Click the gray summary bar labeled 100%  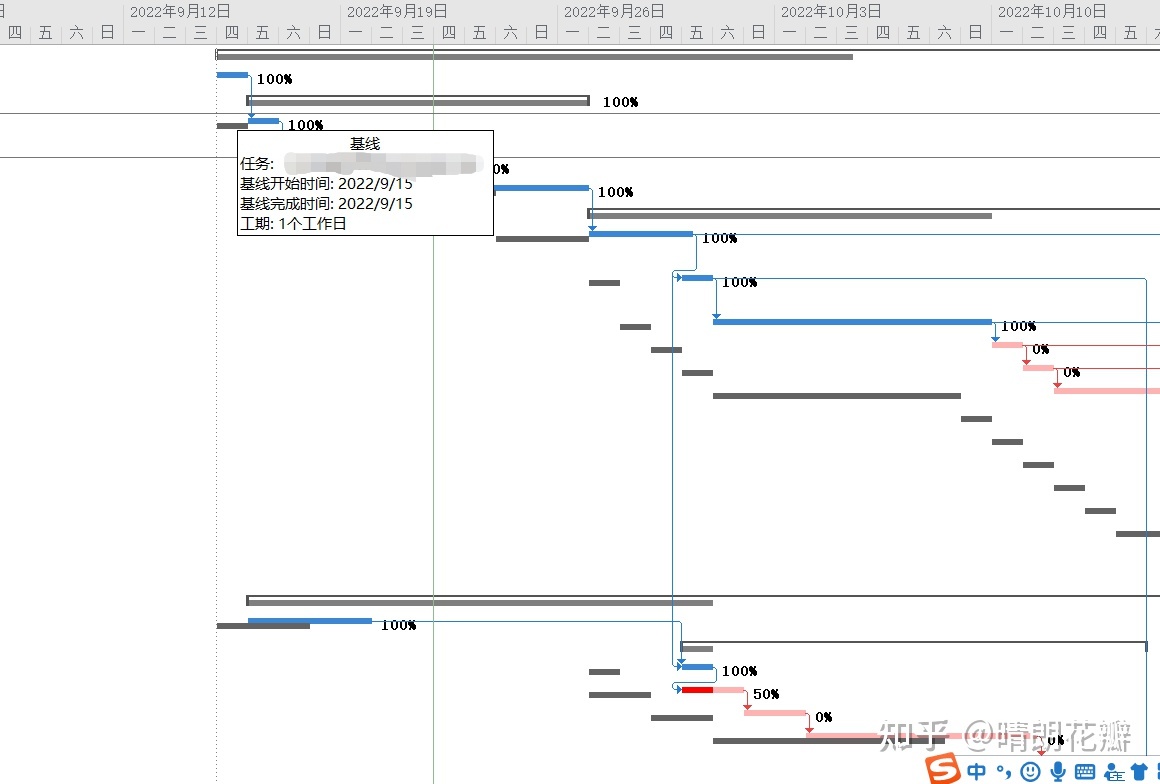(418, 101)
